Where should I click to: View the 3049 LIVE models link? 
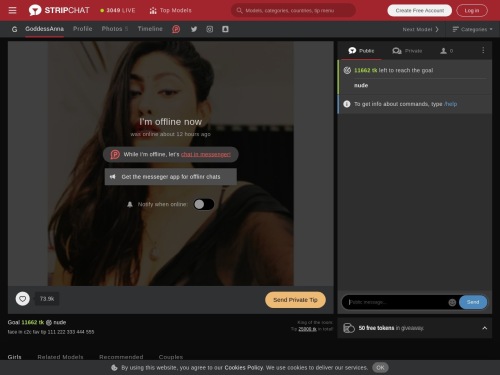tap(117, 10)
